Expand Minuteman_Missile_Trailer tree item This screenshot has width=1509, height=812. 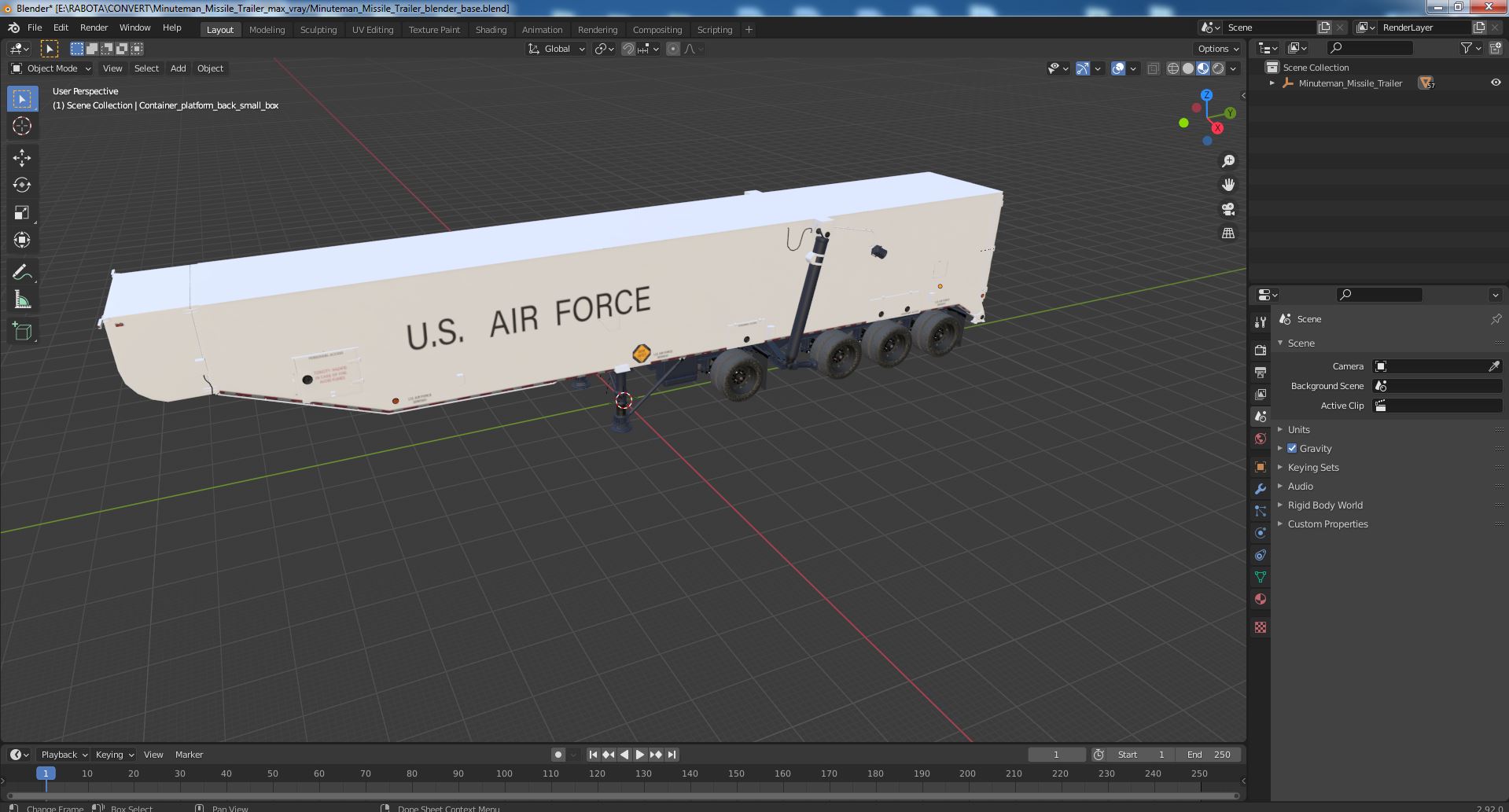click(x=1272, y=83)
